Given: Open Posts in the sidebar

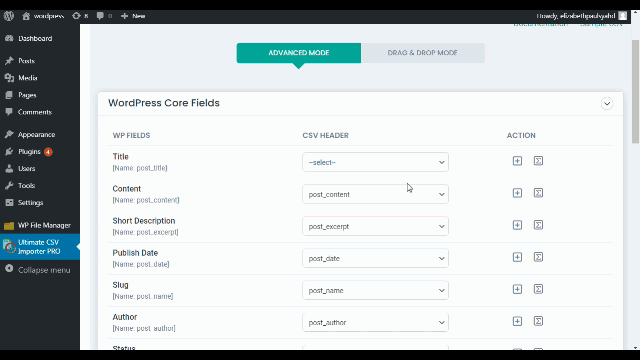Looking at the screenshot, I should pyautogui.click(x=40, y=61).
